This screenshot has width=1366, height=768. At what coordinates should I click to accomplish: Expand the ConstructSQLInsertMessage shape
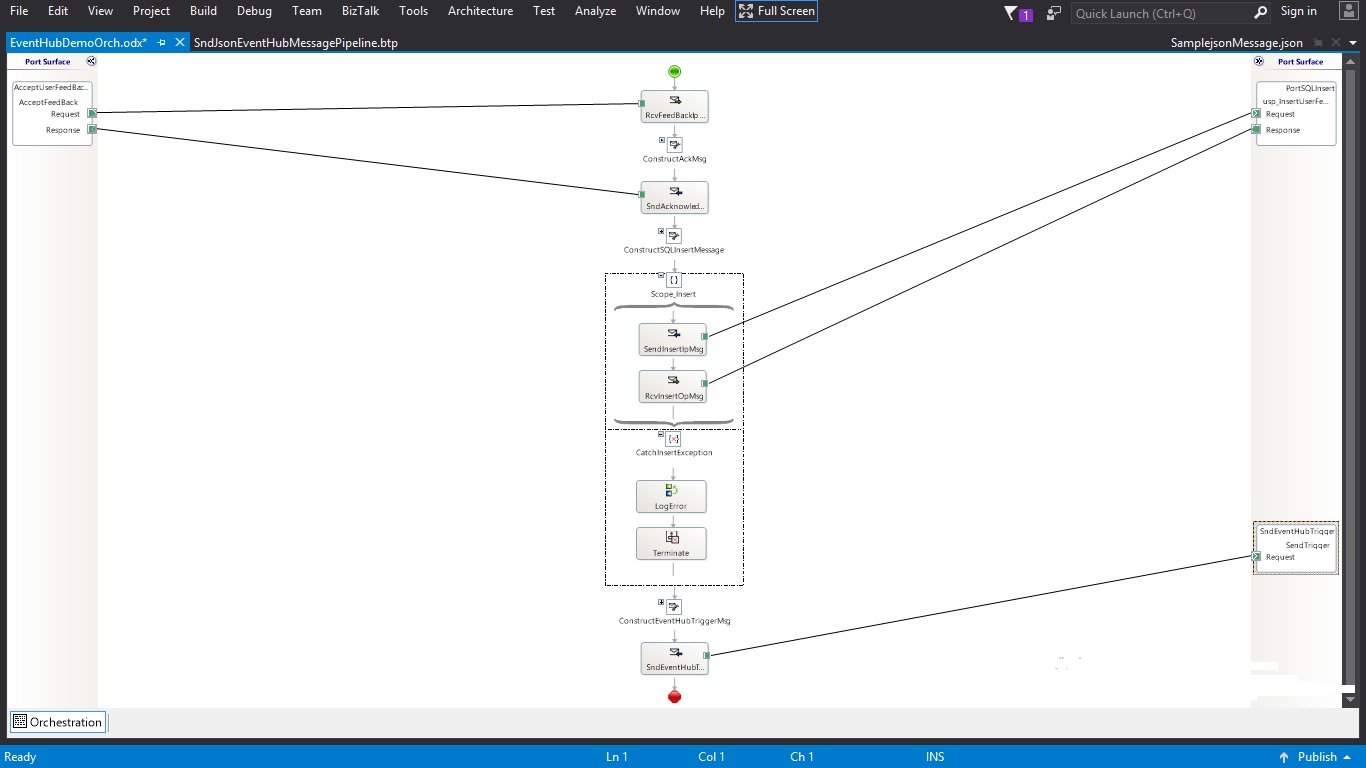662,231
